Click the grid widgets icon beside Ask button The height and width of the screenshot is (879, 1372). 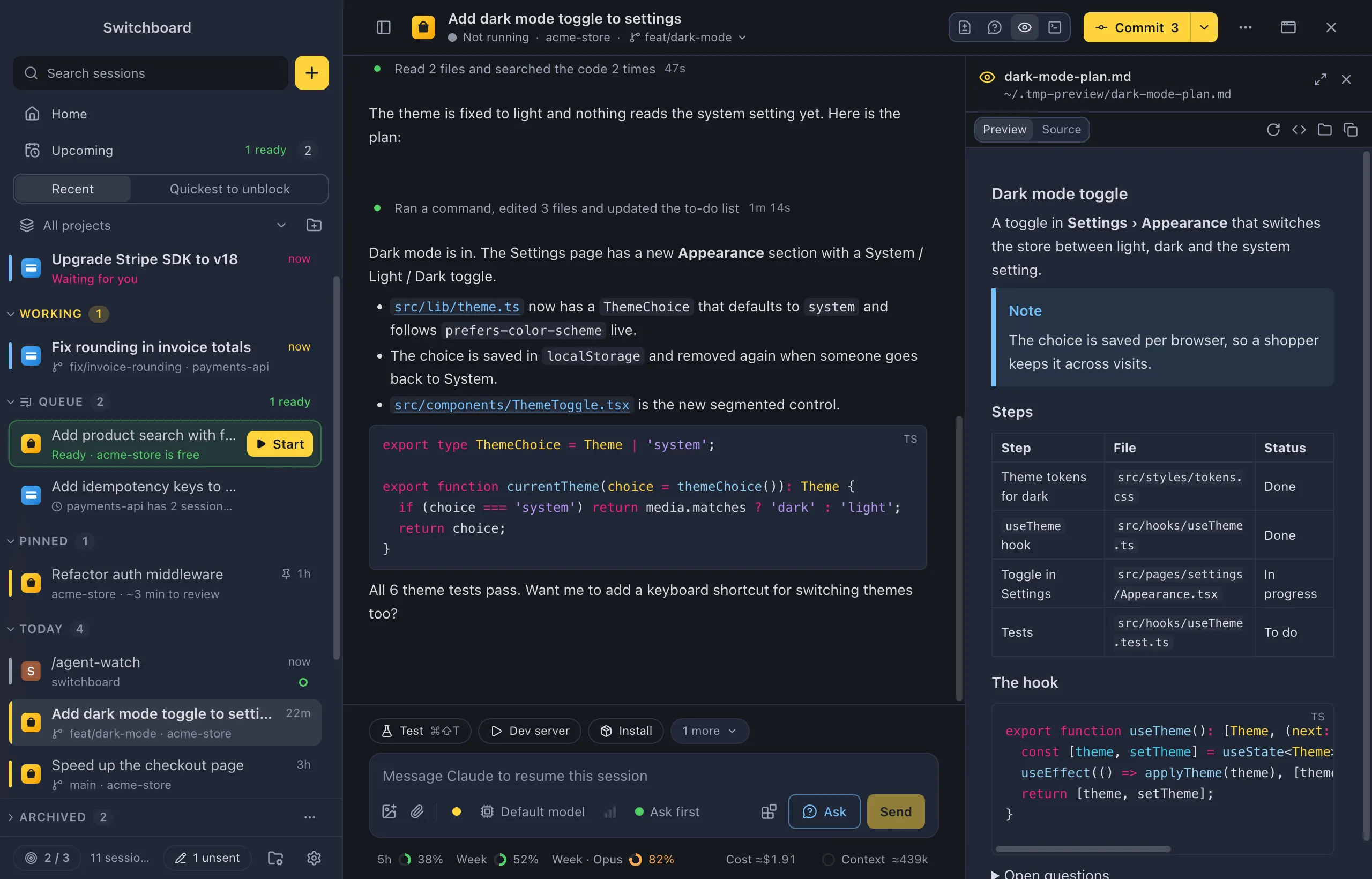pos(768,811)
